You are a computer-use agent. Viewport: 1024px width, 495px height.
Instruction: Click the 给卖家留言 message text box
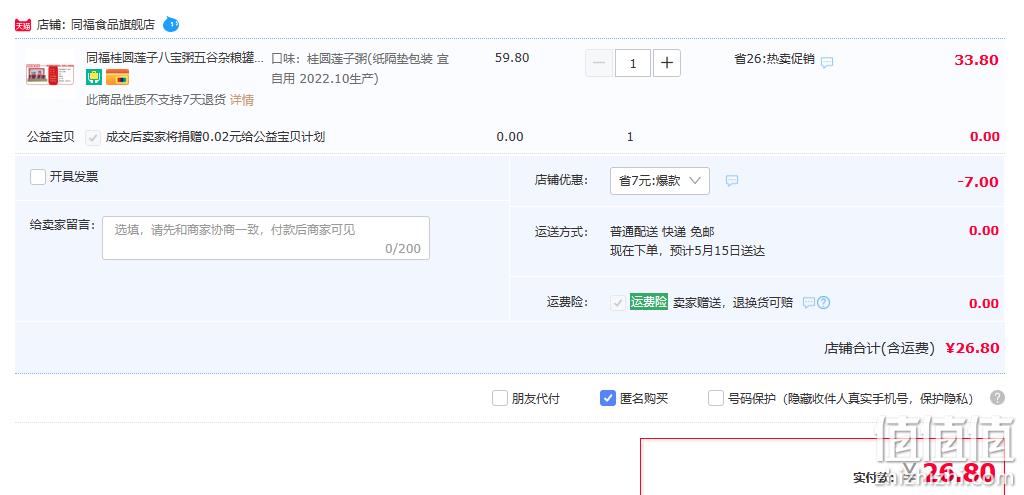(x=266, y=238)
